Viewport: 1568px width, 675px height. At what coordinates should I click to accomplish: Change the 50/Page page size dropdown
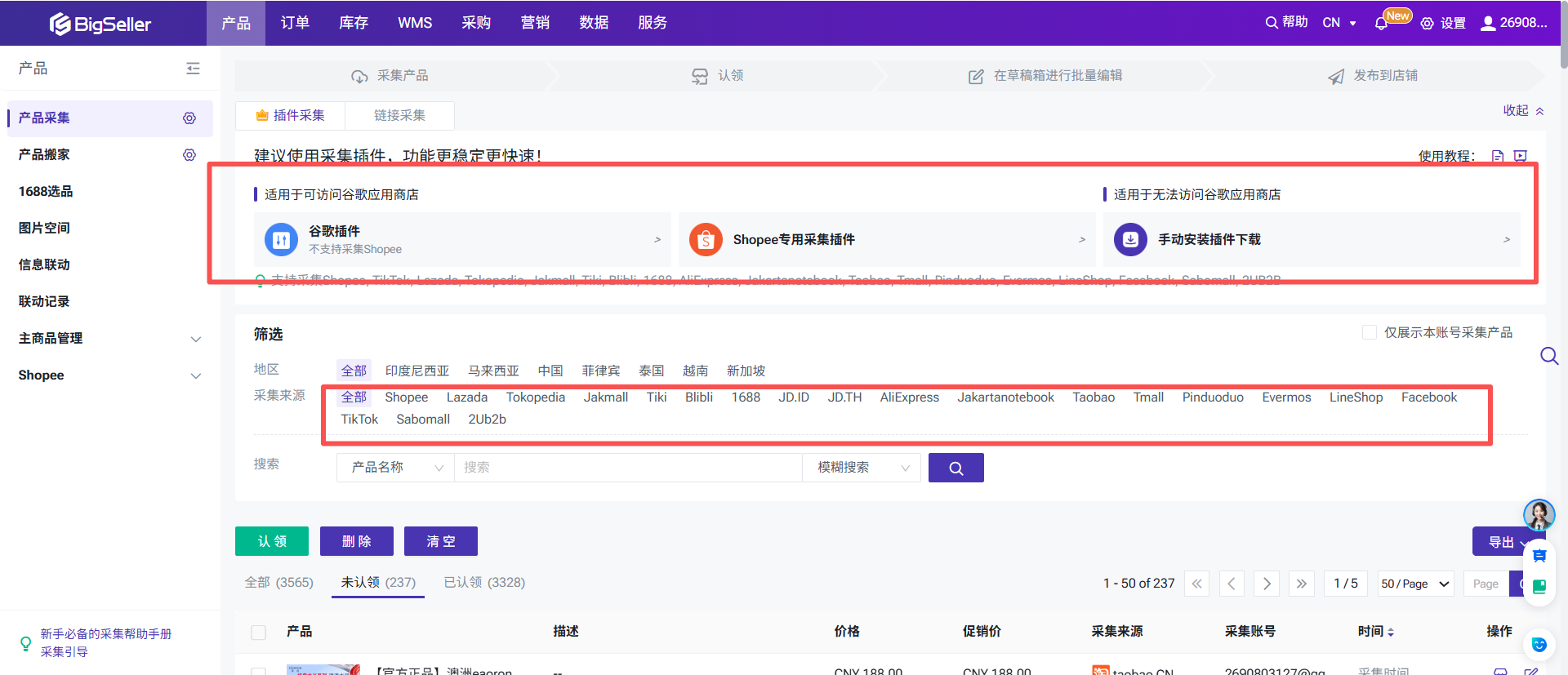1414,584
